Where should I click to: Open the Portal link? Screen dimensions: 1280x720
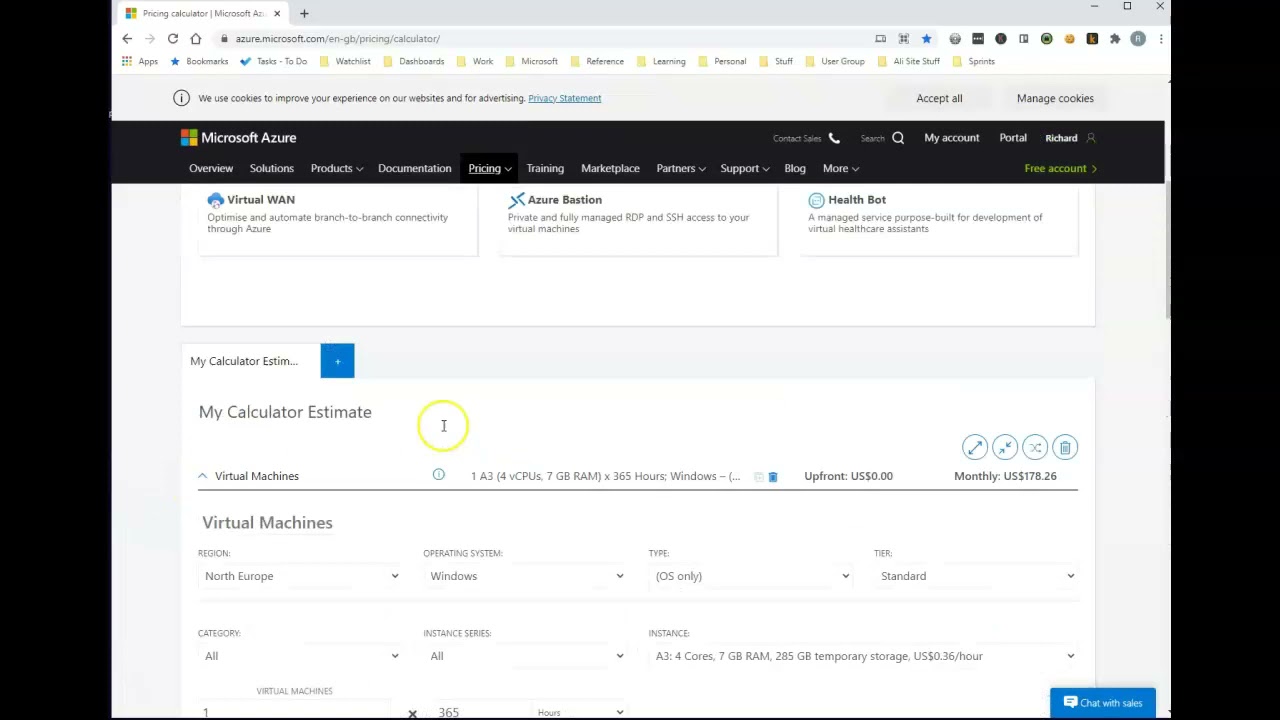[1013, 138]
